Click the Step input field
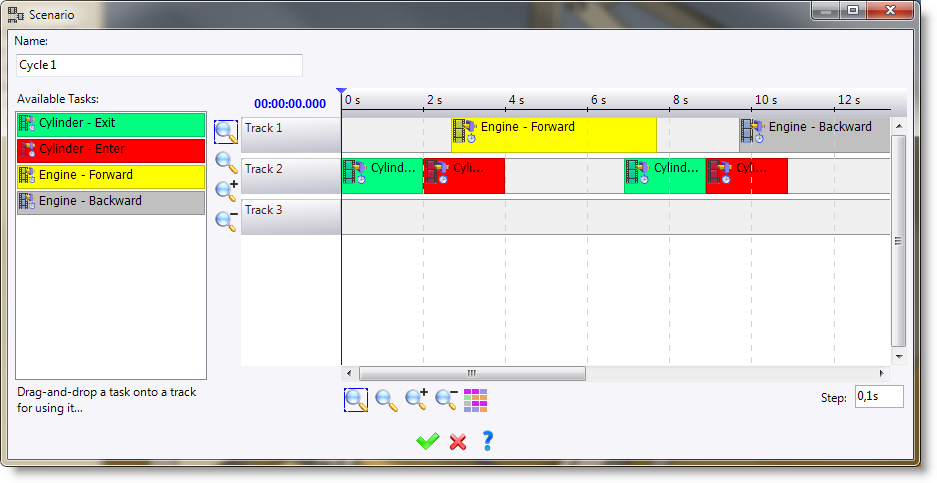Image resolution: width=937 pixels, height=483 pixels. 878,397
